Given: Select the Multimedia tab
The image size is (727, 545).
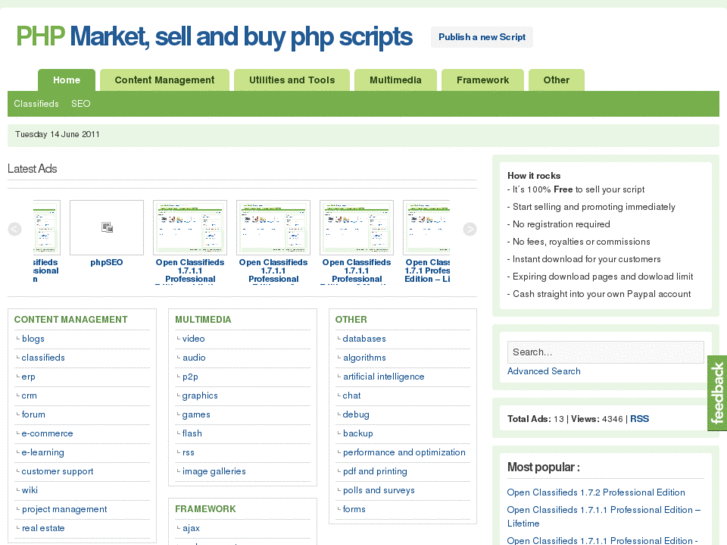Looking at the screenshot, I should coord(396,80).
